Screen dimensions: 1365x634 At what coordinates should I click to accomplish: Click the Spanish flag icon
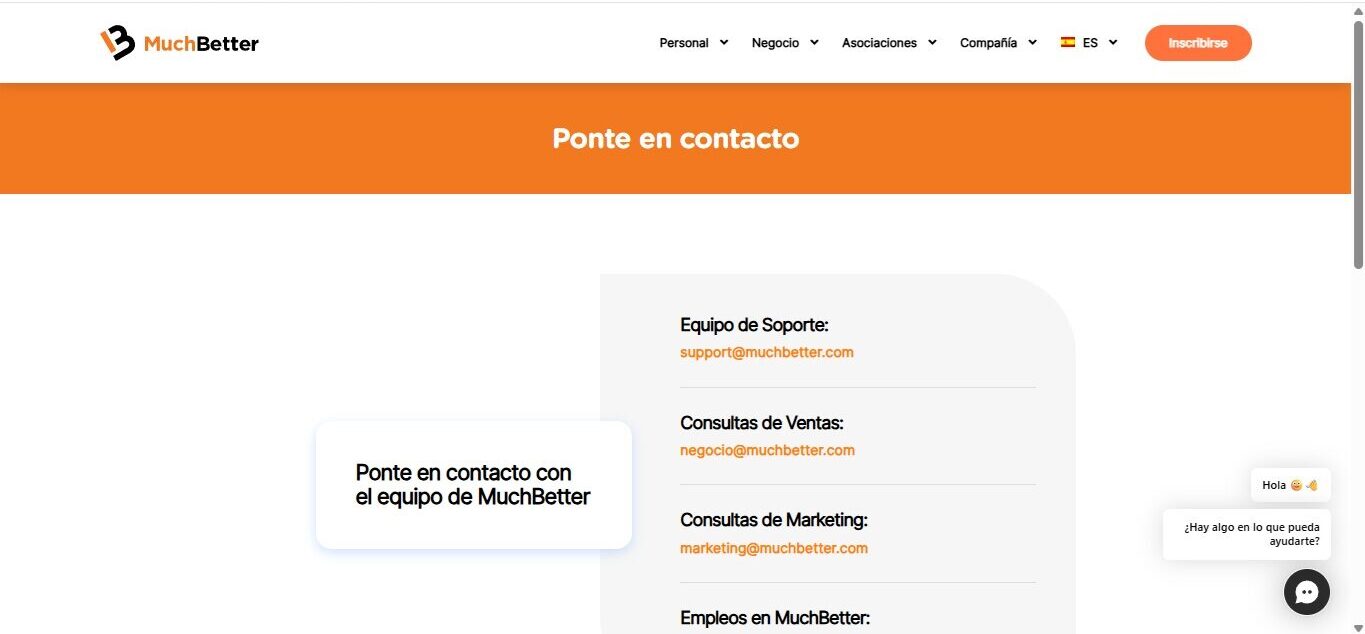point(1068,42)
